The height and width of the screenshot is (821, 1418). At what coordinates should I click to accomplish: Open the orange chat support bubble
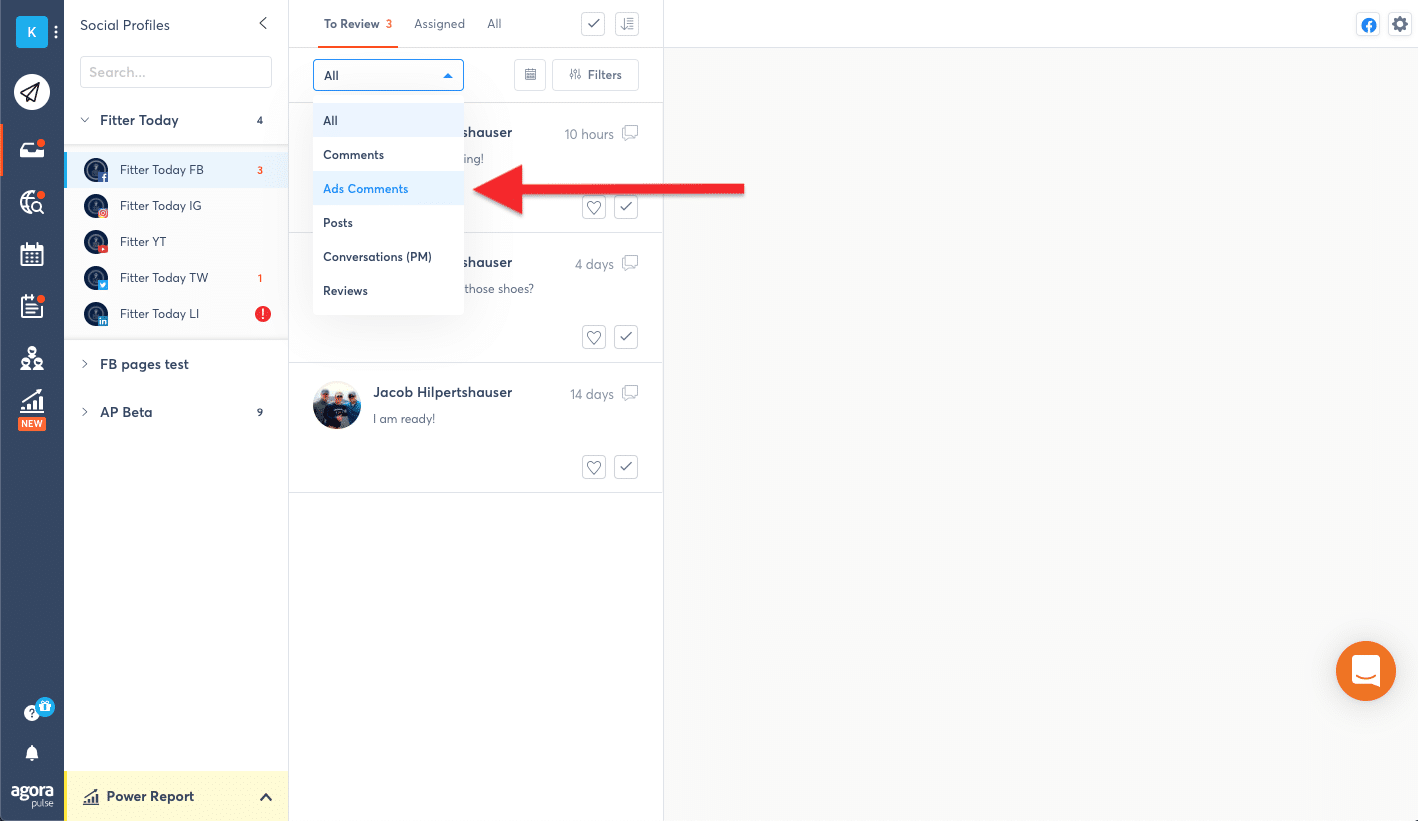pyautogui.click(x=1366, y=671)
